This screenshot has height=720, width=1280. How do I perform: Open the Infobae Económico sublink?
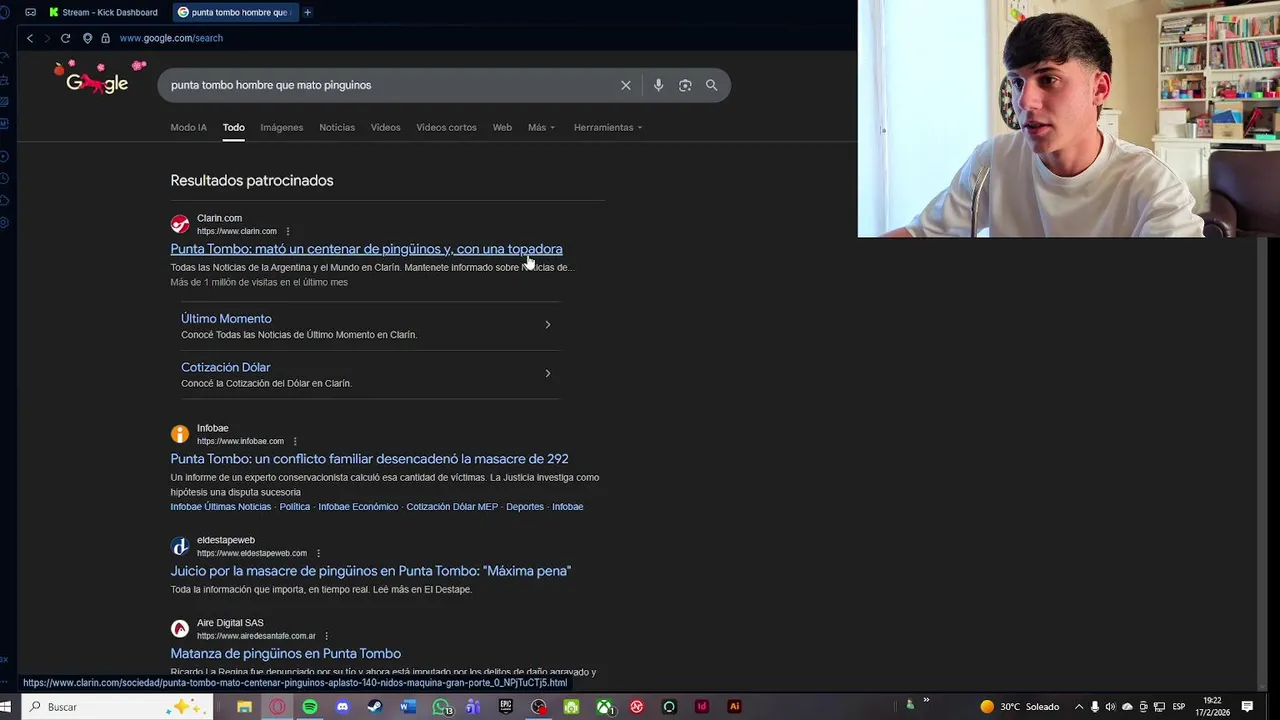(358, 507)
